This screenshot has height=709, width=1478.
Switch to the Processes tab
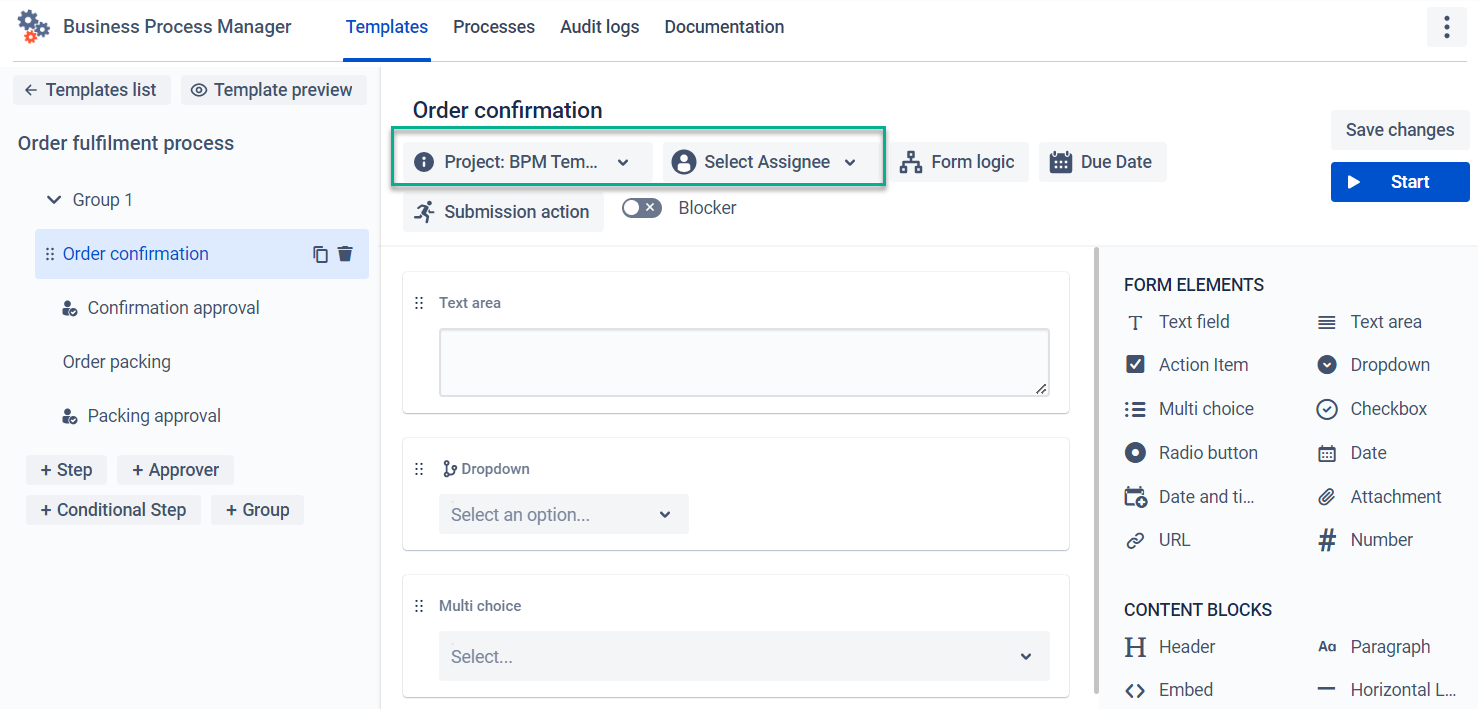494,27
